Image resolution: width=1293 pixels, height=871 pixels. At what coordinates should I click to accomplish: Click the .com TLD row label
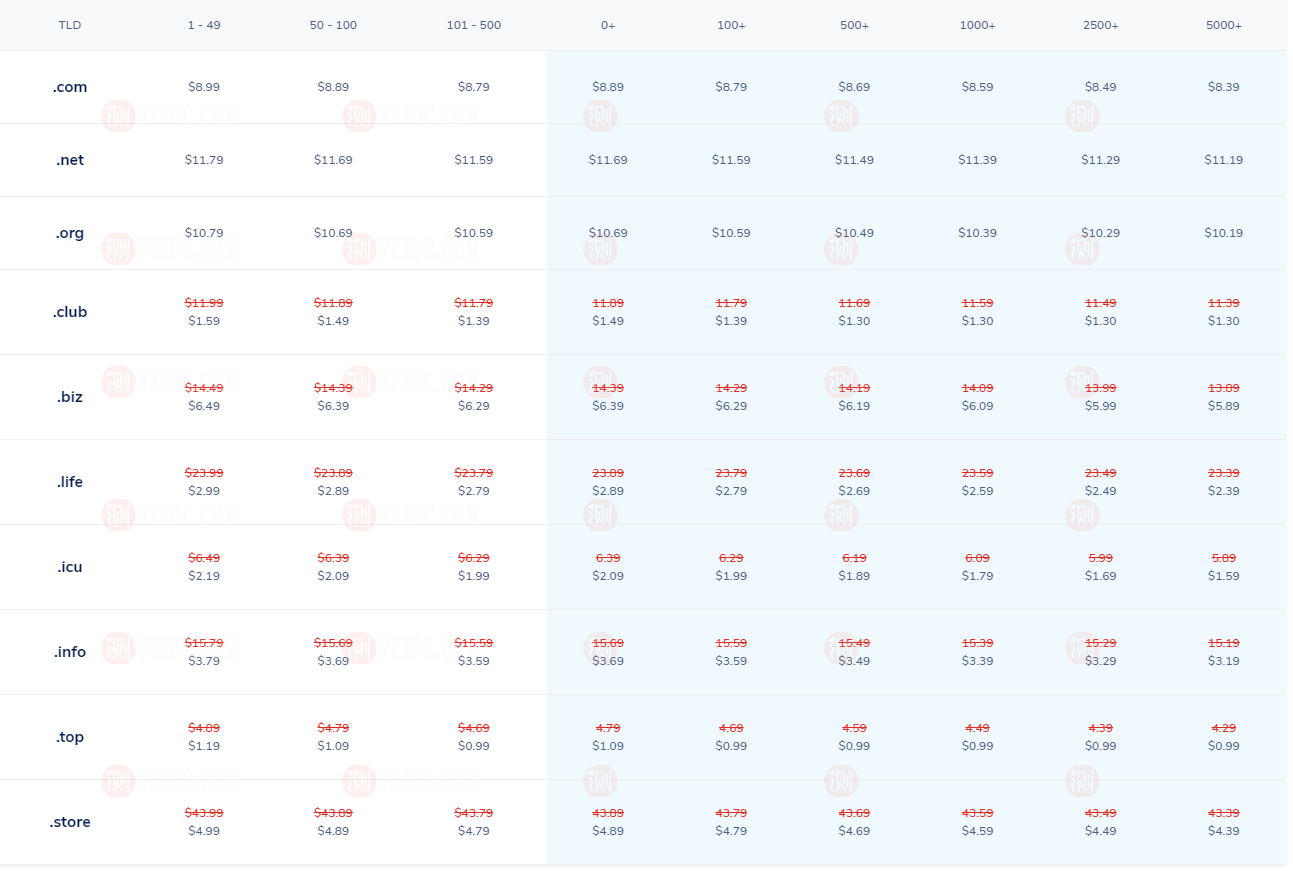click(x=70, y=87)
